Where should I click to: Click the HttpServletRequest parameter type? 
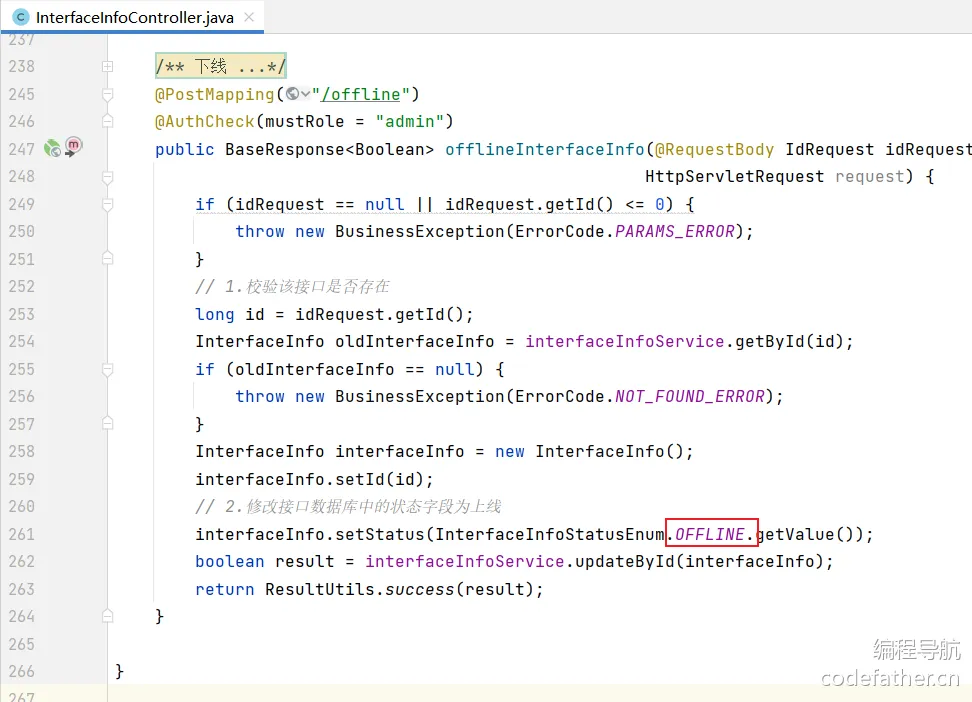735,177
